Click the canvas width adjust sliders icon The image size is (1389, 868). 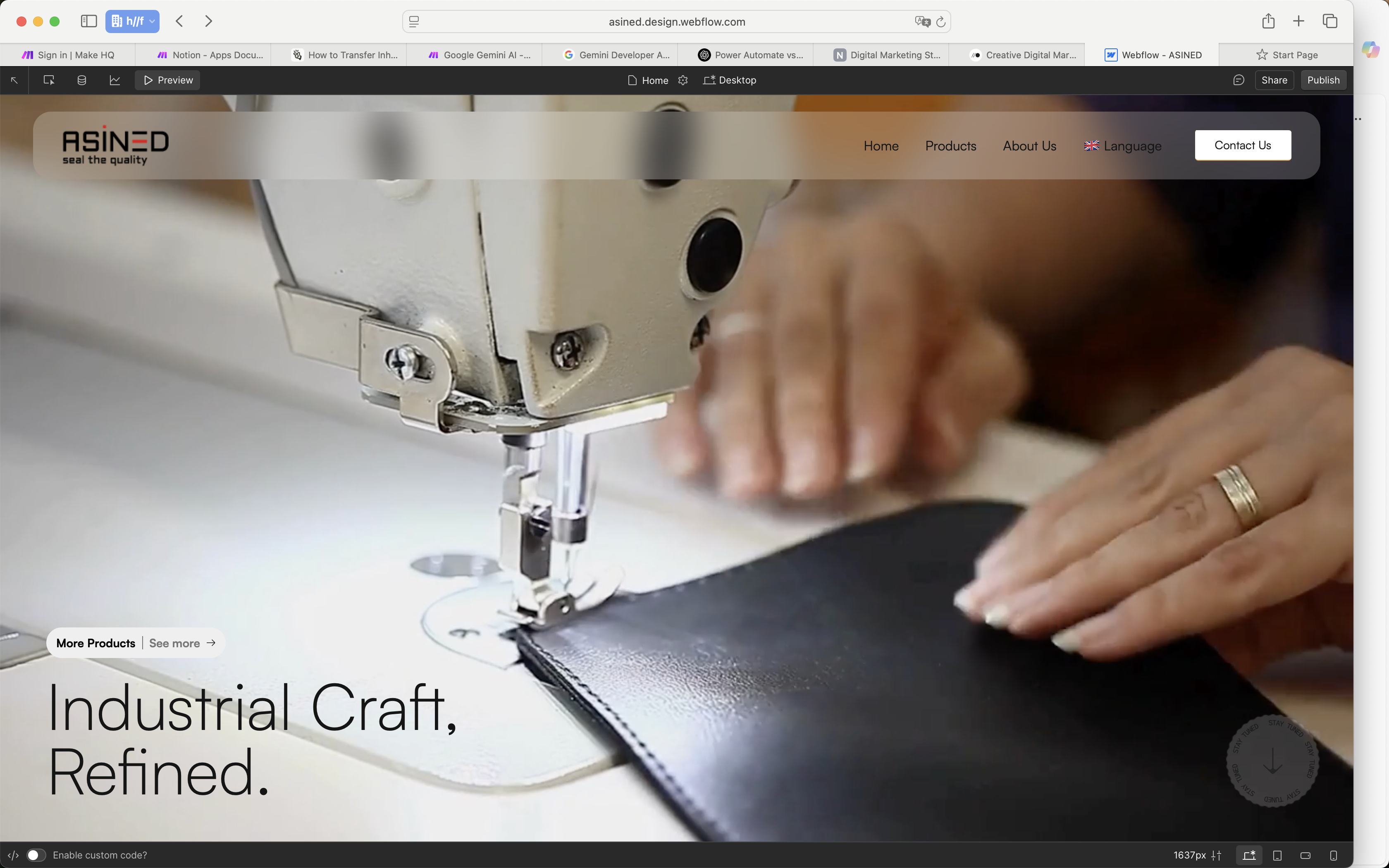[x=1216, y=855]
